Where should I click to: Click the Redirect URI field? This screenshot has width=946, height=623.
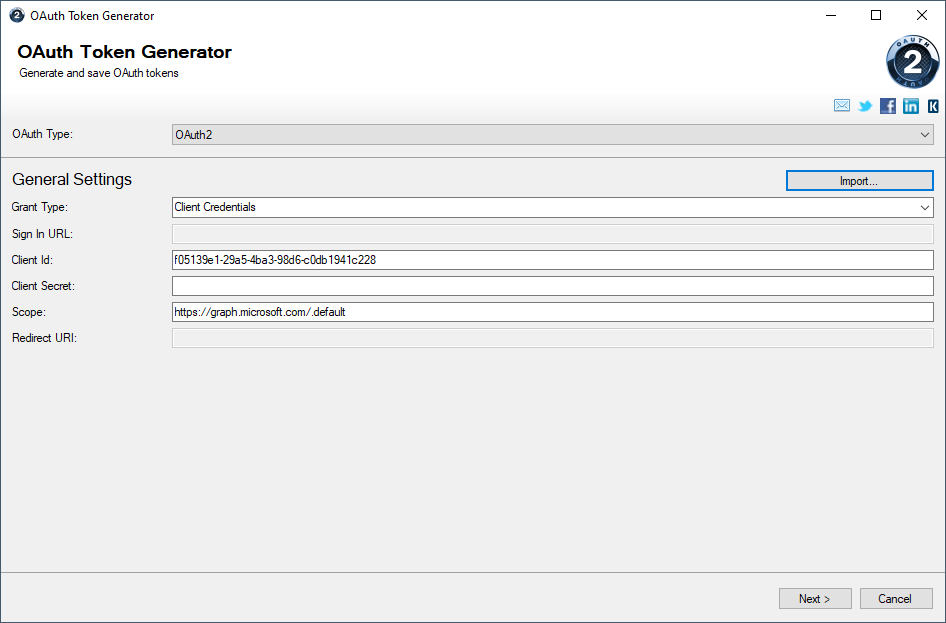550,337
